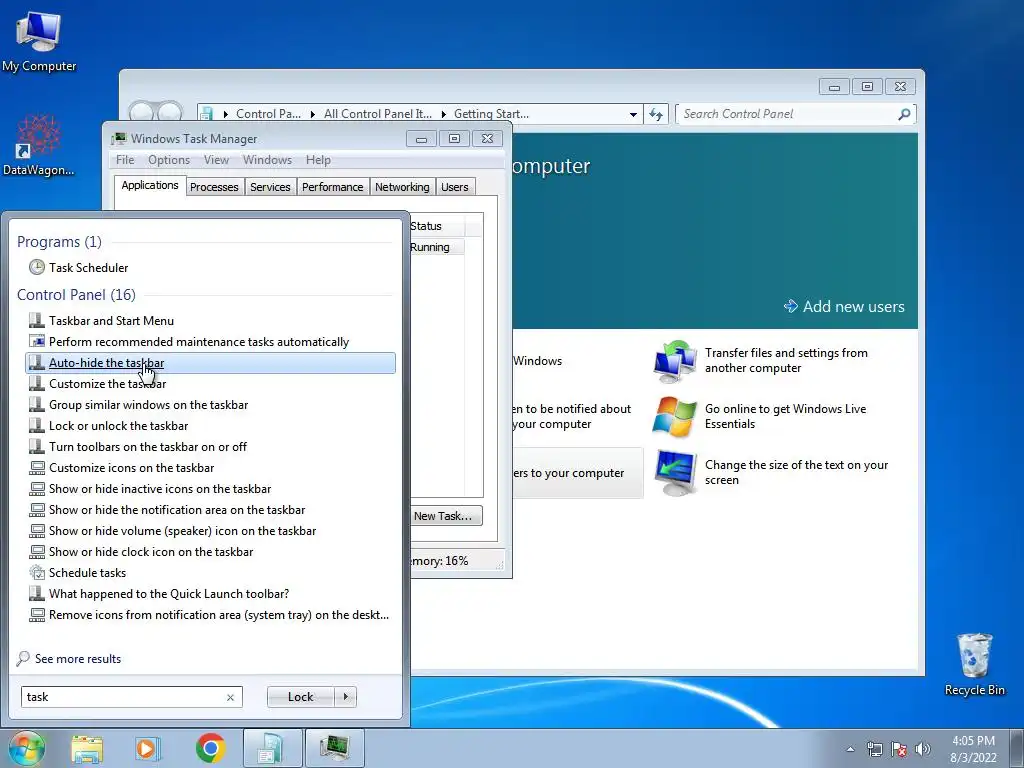Click the Control Panel refresh button
Viewport: 1024px width, 768px height.
pyautogui.click(x=656, y=114)
